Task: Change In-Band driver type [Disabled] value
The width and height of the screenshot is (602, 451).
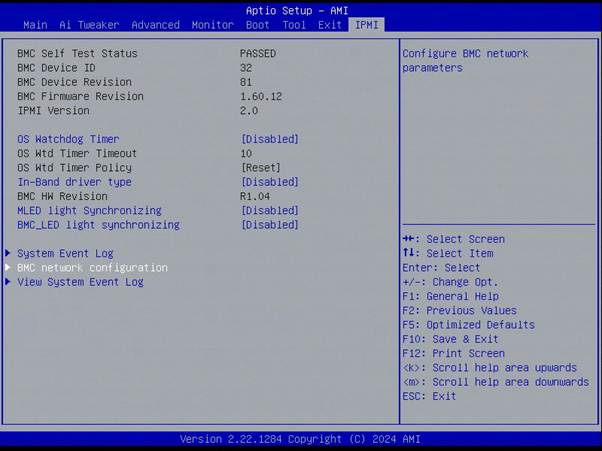Action: click(270, 182)
